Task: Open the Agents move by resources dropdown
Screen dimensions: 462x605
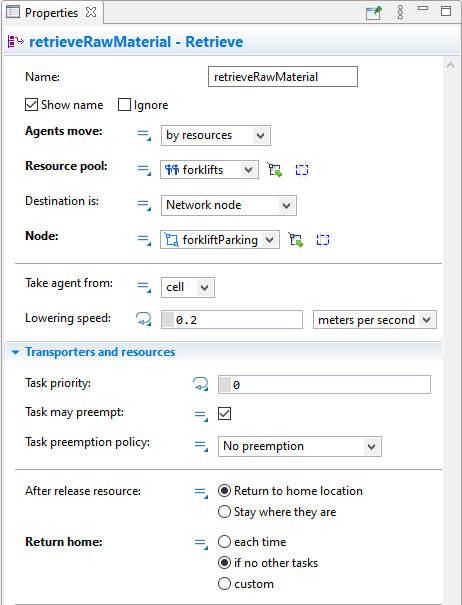Action: tap(216, 135)
